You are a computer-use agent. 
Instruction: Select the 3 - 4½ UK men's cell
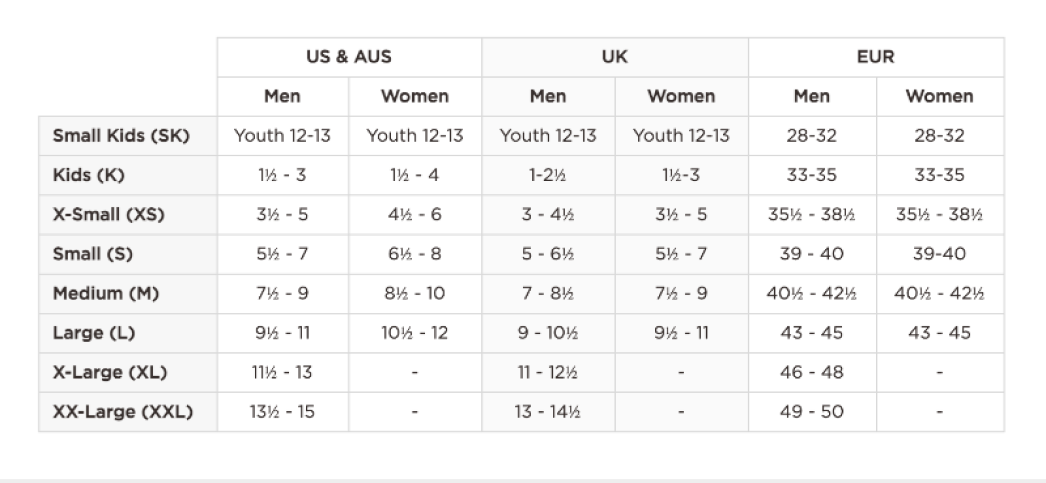click(547, 214)
